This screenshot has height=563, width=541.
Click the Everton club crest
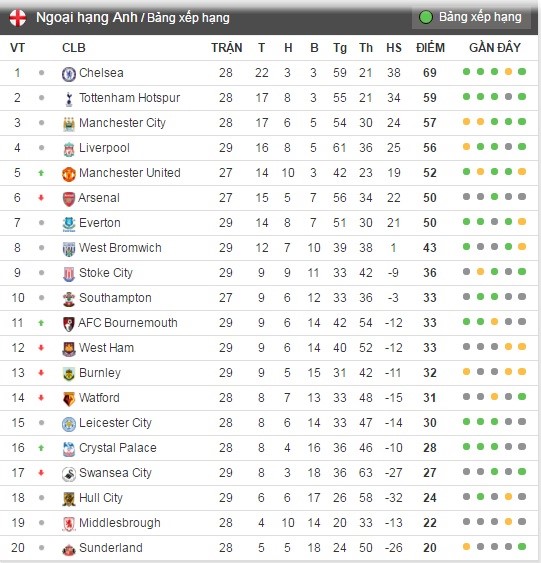pyautogui.click(x=69, y=224)
